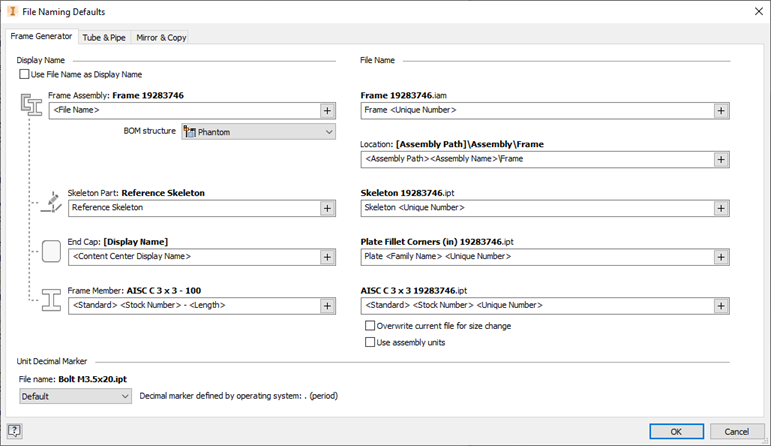
Task: Enable Use File Name as Display Name
Action: click(x=25, y=74)
